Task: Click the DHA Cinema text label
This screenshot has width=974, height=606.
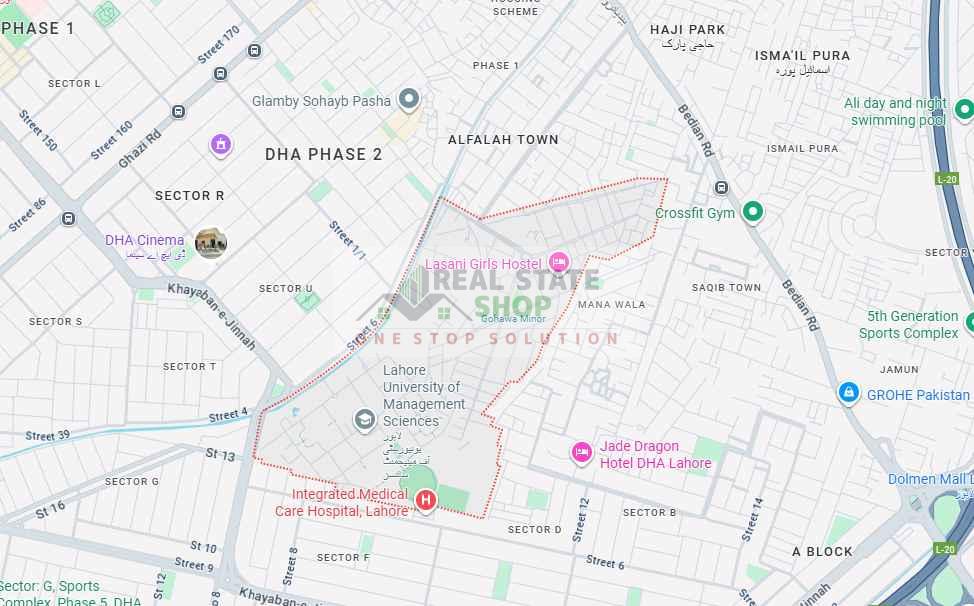Action: (x=144, y=240)
